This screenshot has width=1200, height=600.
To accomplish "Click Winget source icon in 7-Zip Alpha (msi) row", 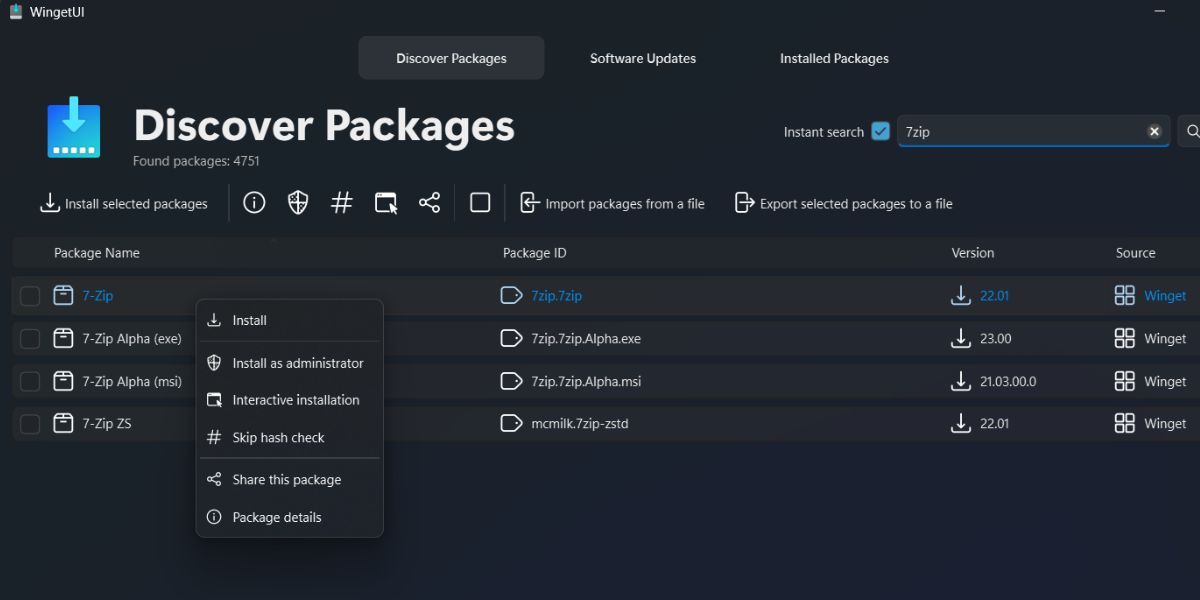I will coord(1125,381).
